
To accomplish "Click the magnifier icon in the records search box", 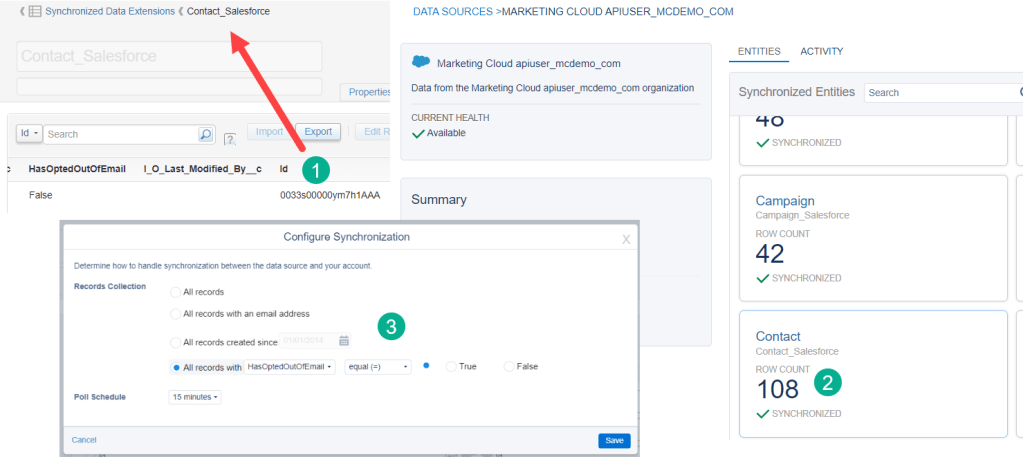I will click(x=205, y=134).
